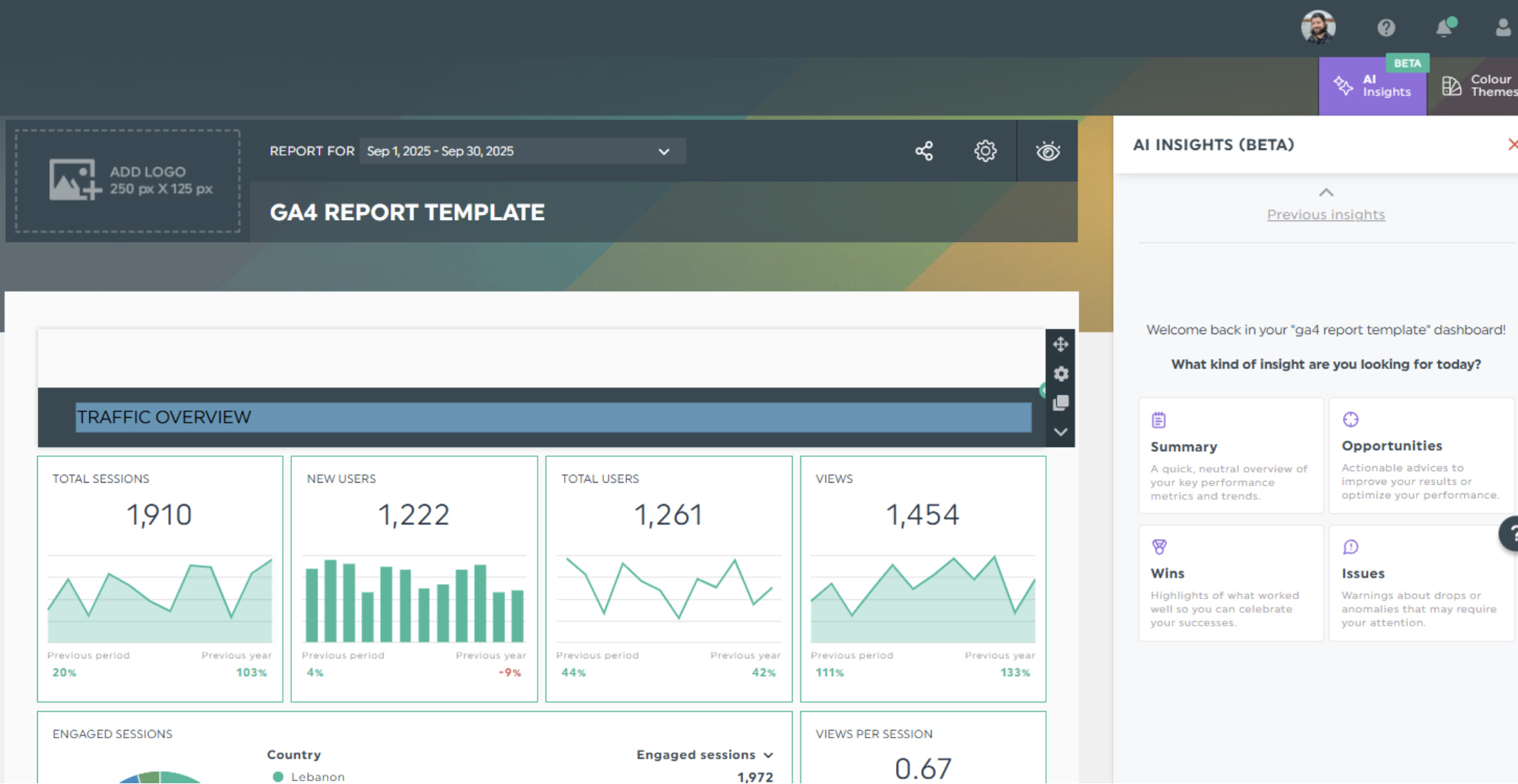Screen dimensions: 1518x784
Task: Open the report date range dropdown
Action: click(522, 151)
